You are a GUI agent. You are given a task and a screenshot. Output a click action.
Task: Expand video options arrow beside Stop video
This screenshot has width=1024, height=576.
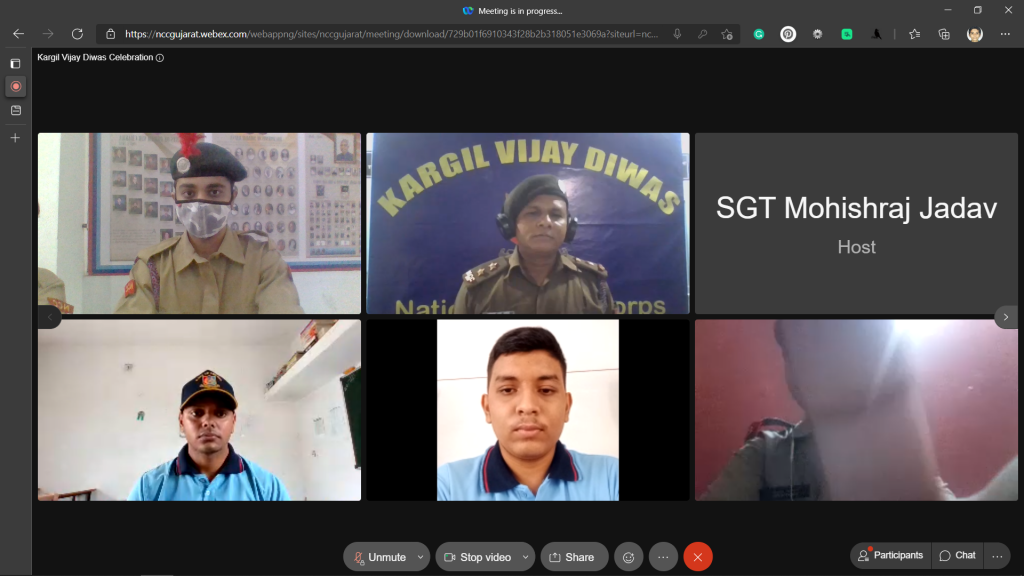(525, 557)
